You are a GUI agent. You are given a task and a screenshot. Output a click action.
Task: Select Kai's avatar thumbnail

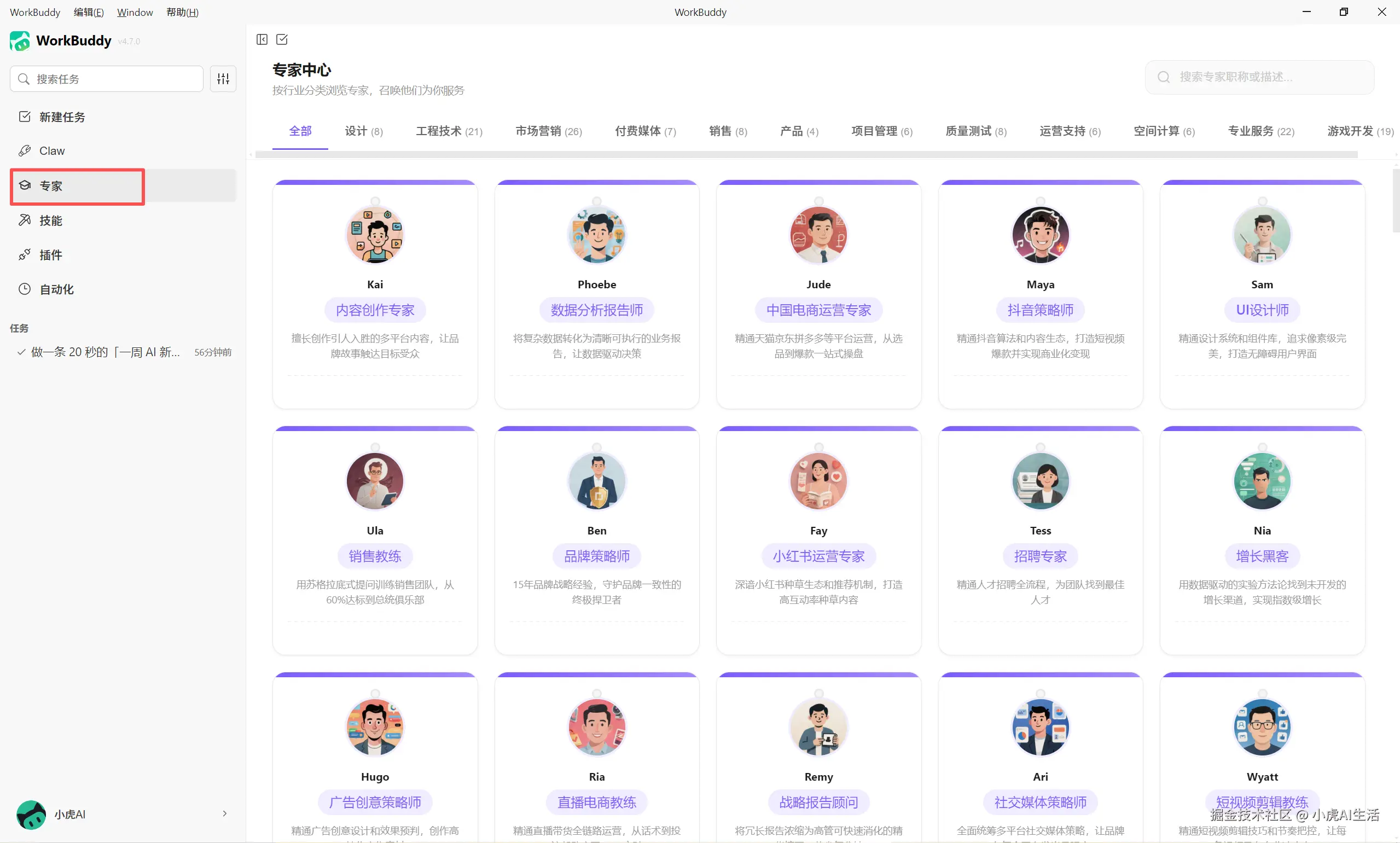375,235
